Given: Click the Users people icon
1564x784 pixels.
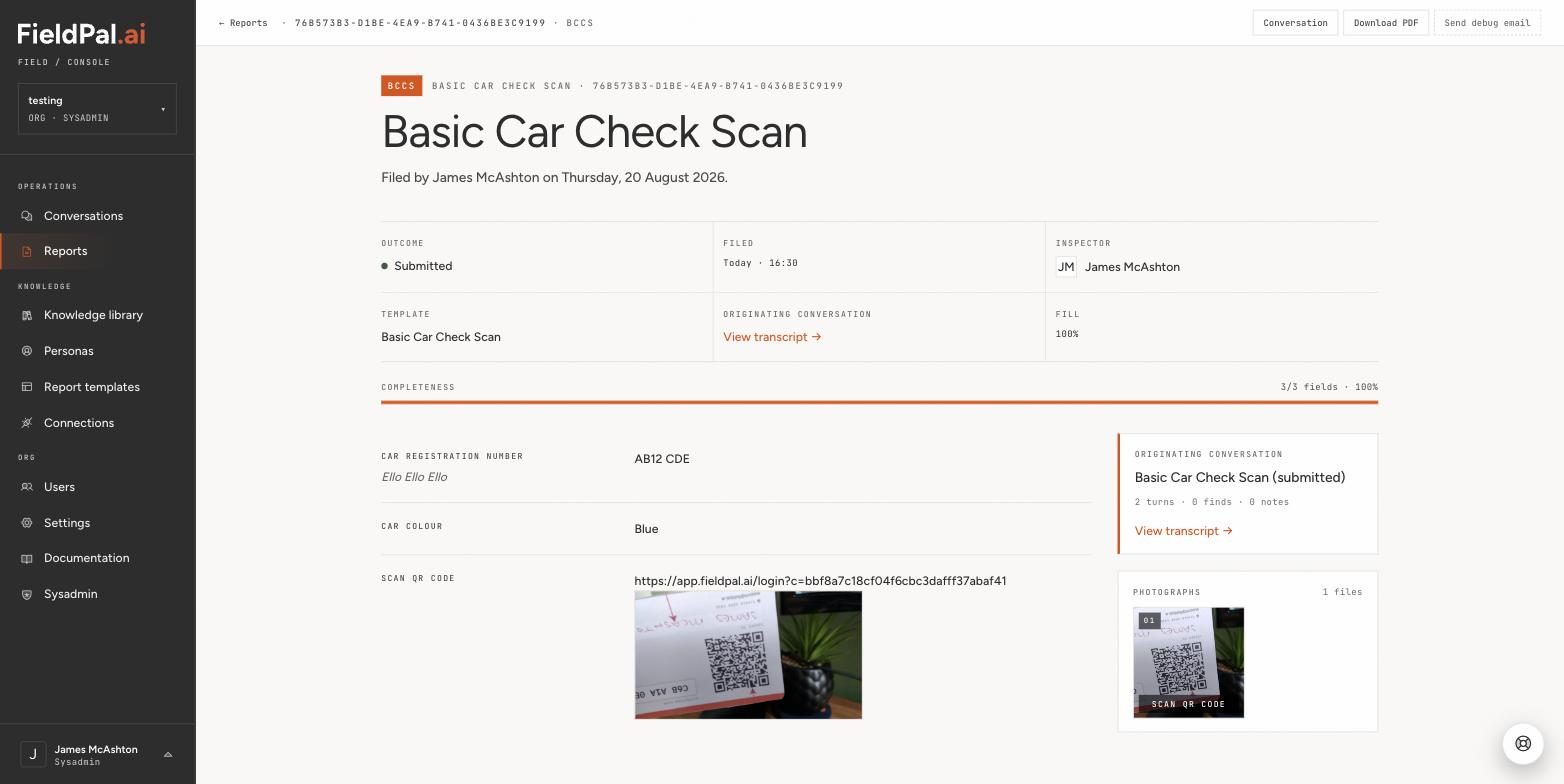Looking at the screenshot, I should pos(27,487).
